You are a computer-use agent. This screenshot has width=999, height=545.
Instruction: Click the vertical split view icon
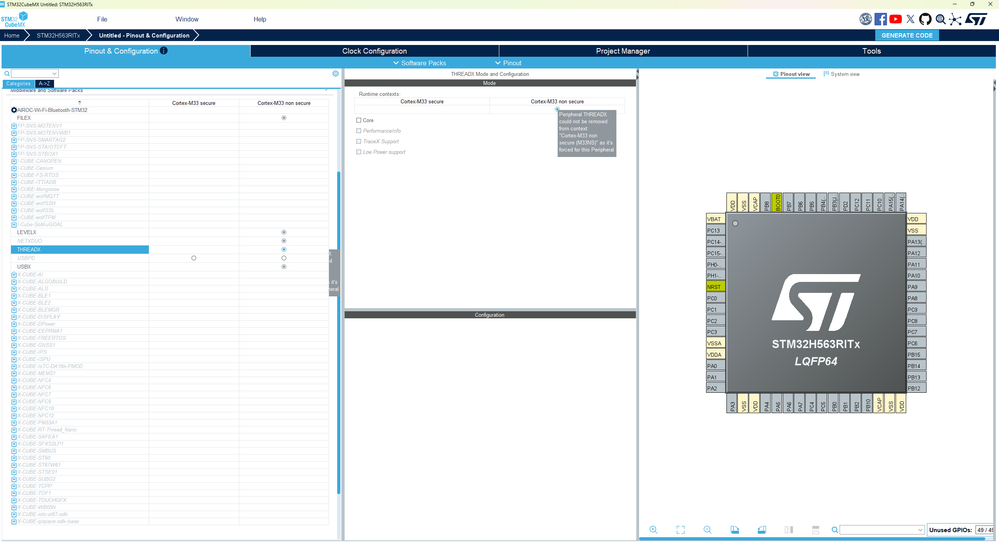coord(789,530)
